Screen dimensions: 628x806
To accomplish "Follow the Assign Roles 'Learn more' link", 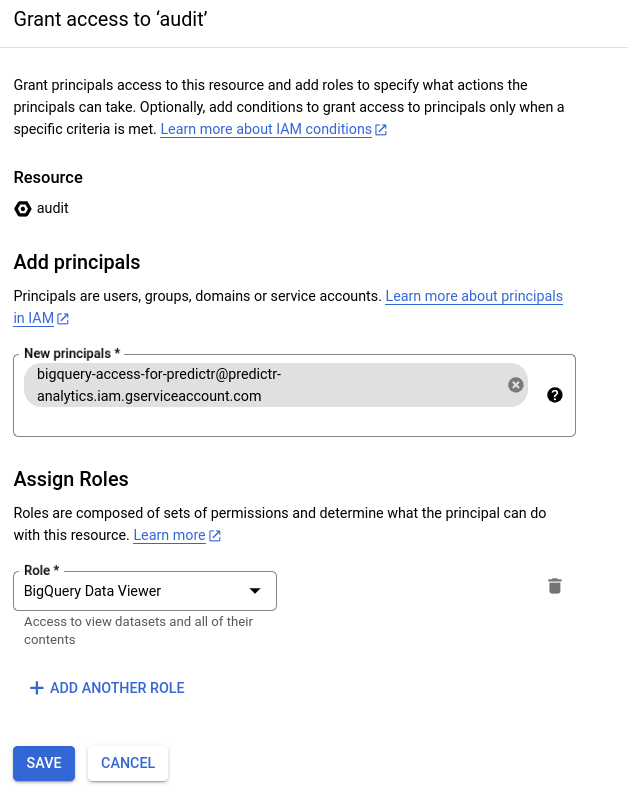I will point(170,535).
